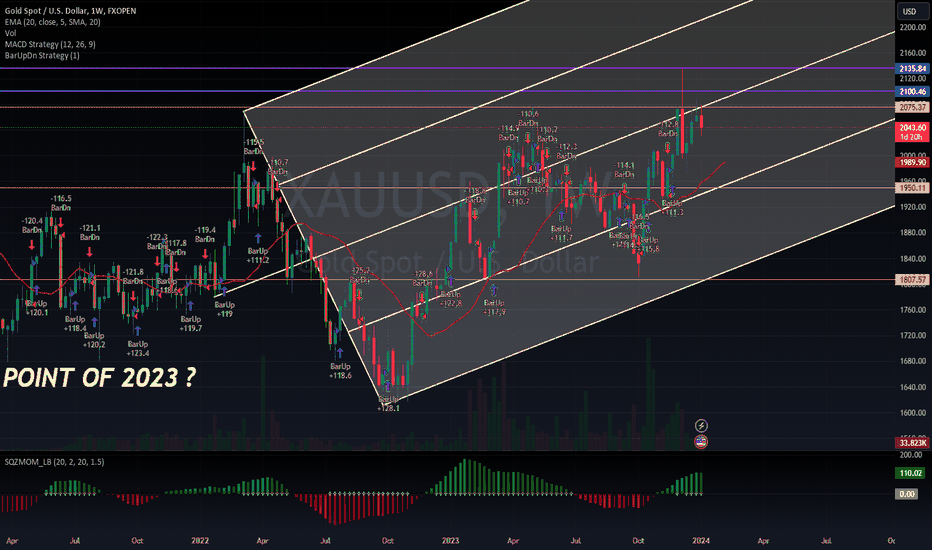Click the 2100.46 blue price label
This screenshot has width=932, height=550.
coord(912,92)
